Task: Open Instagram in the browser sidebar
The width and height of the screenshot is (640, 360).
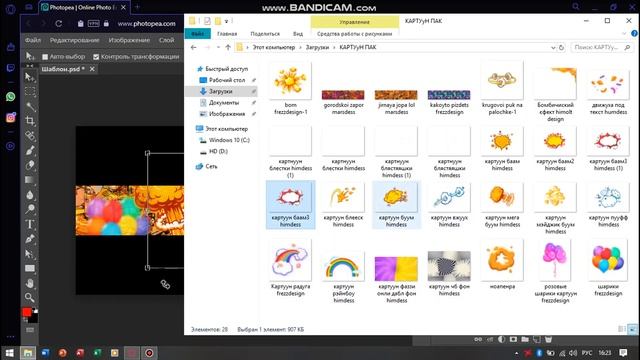Action: click(11, 118)
